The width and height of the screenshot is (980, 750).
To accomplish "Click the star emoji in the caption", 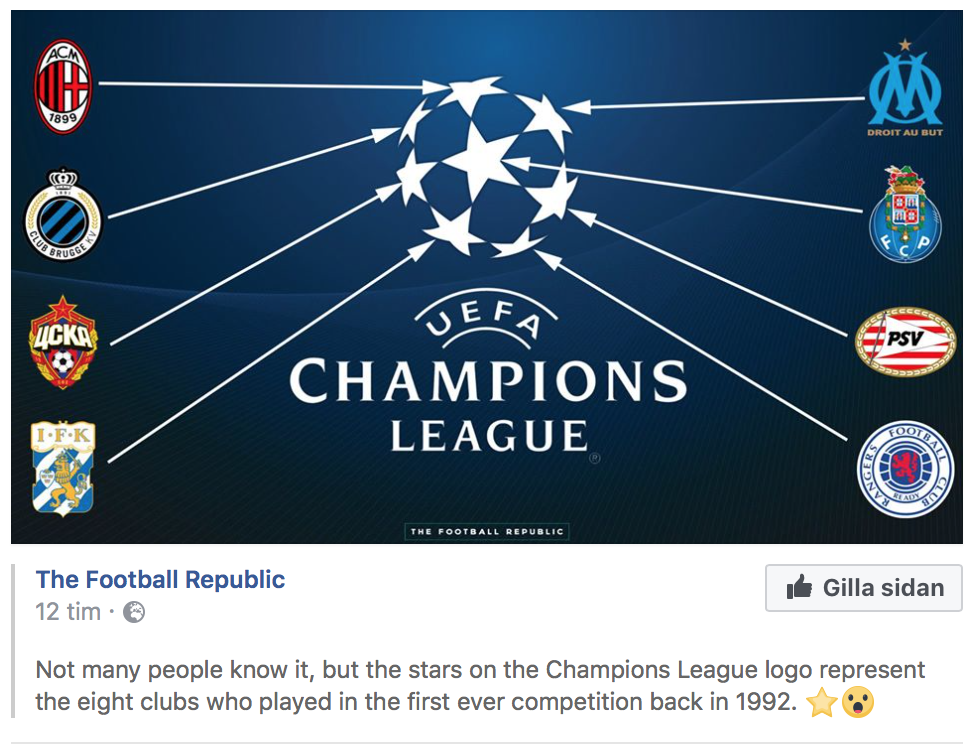I will (x=822, y=702).
